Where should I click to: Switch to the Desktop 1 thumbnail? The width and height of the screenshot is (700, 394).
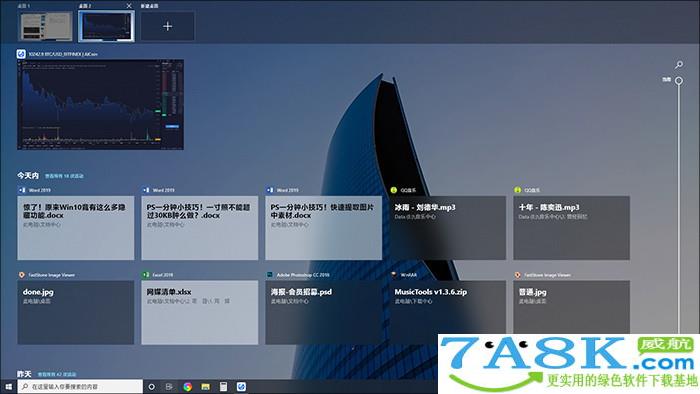(46, 26)
